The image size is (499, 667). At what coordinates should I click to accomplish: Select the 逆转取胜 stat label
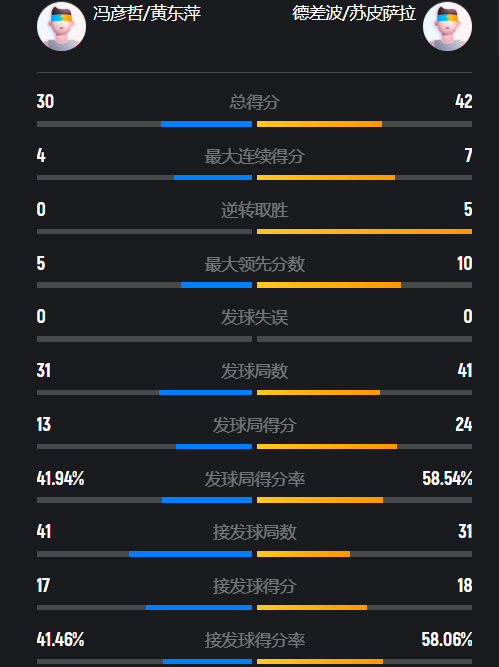pos(254,210)
